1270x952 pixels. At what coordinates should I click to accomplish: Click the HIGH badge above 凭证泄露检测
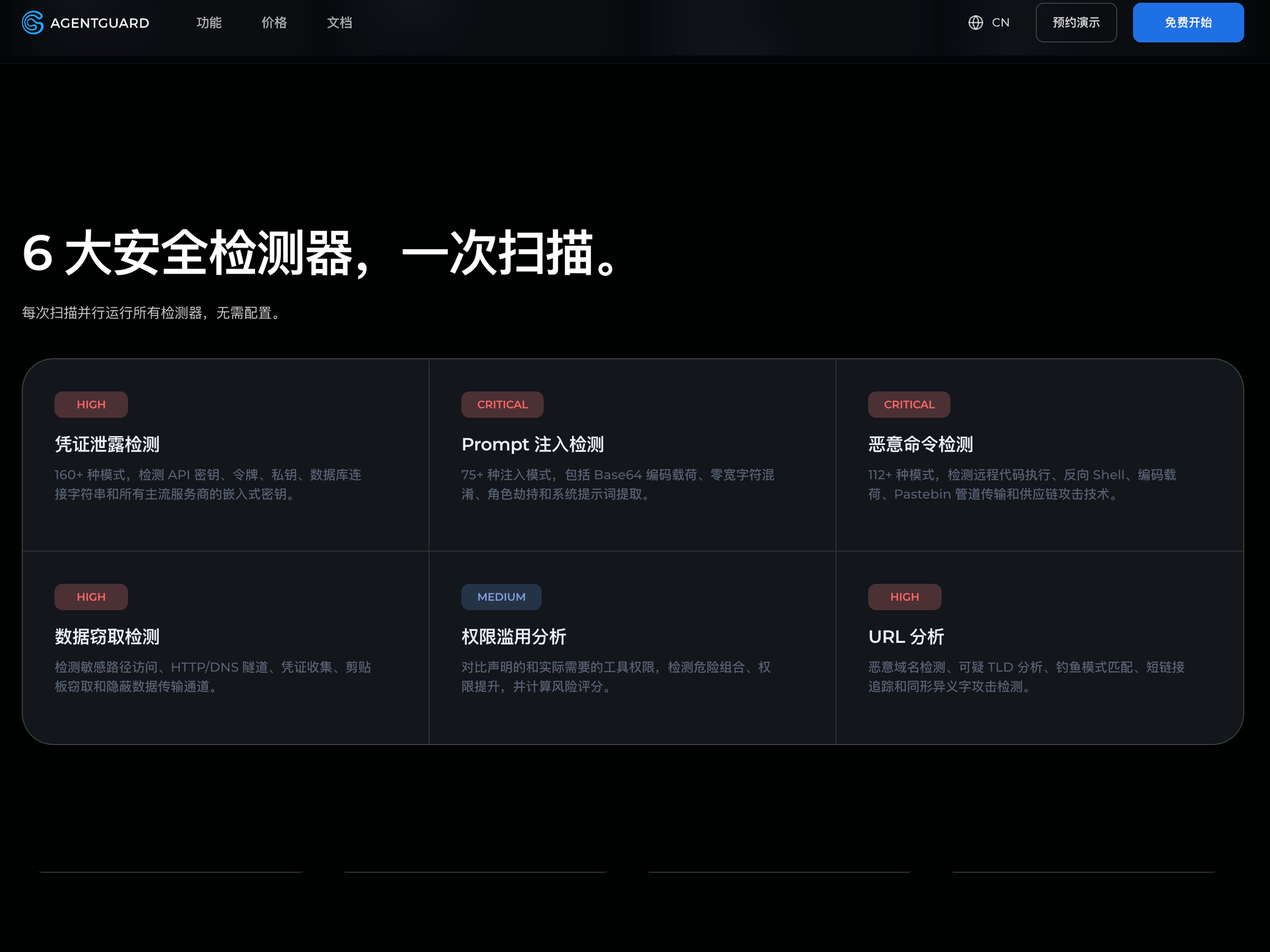[x=91, y=405]
